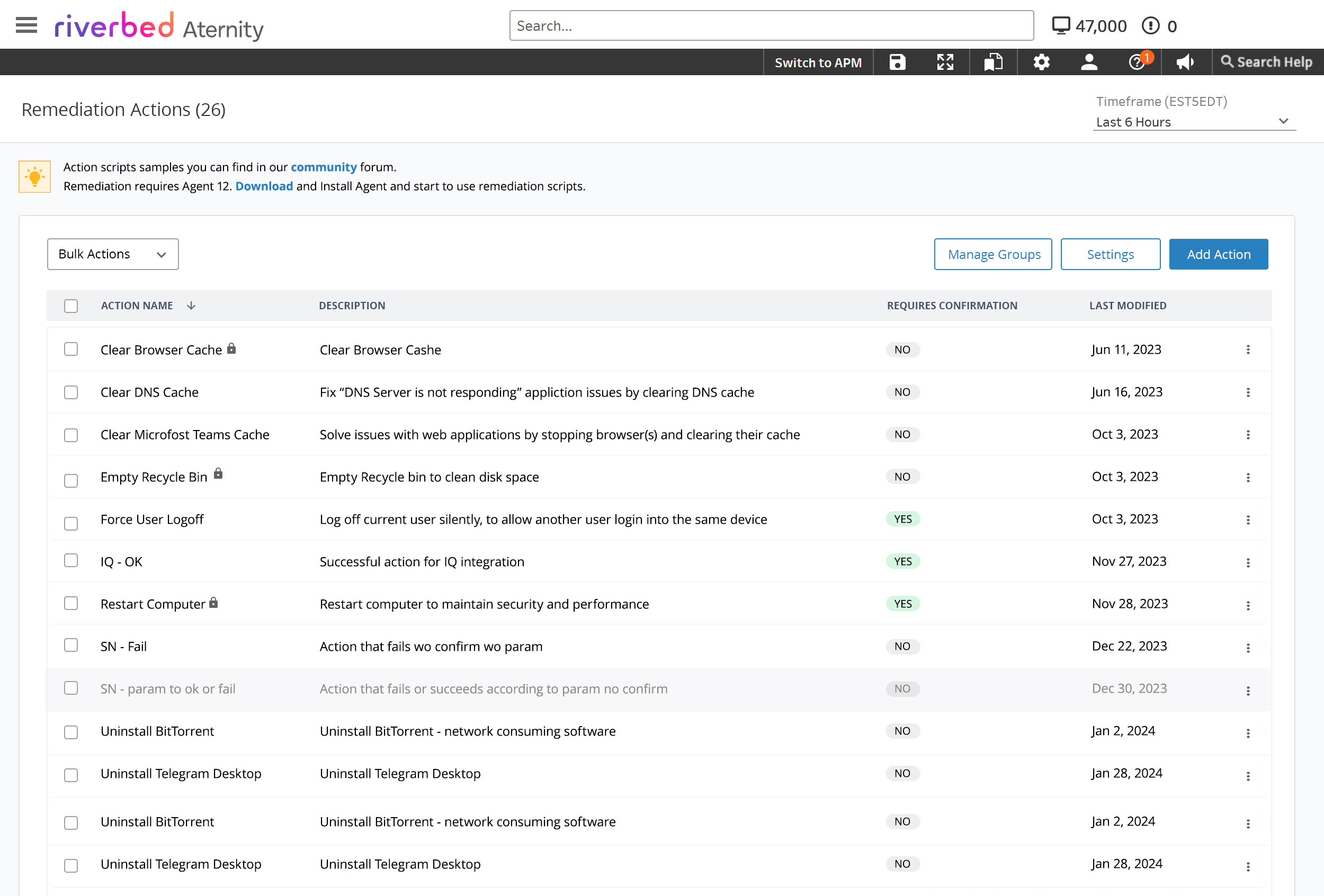Image resolution: width=1324 pixels, height=896 pixels.
Task: Check the SN - Fail checkbox
Action: point(70,644)
